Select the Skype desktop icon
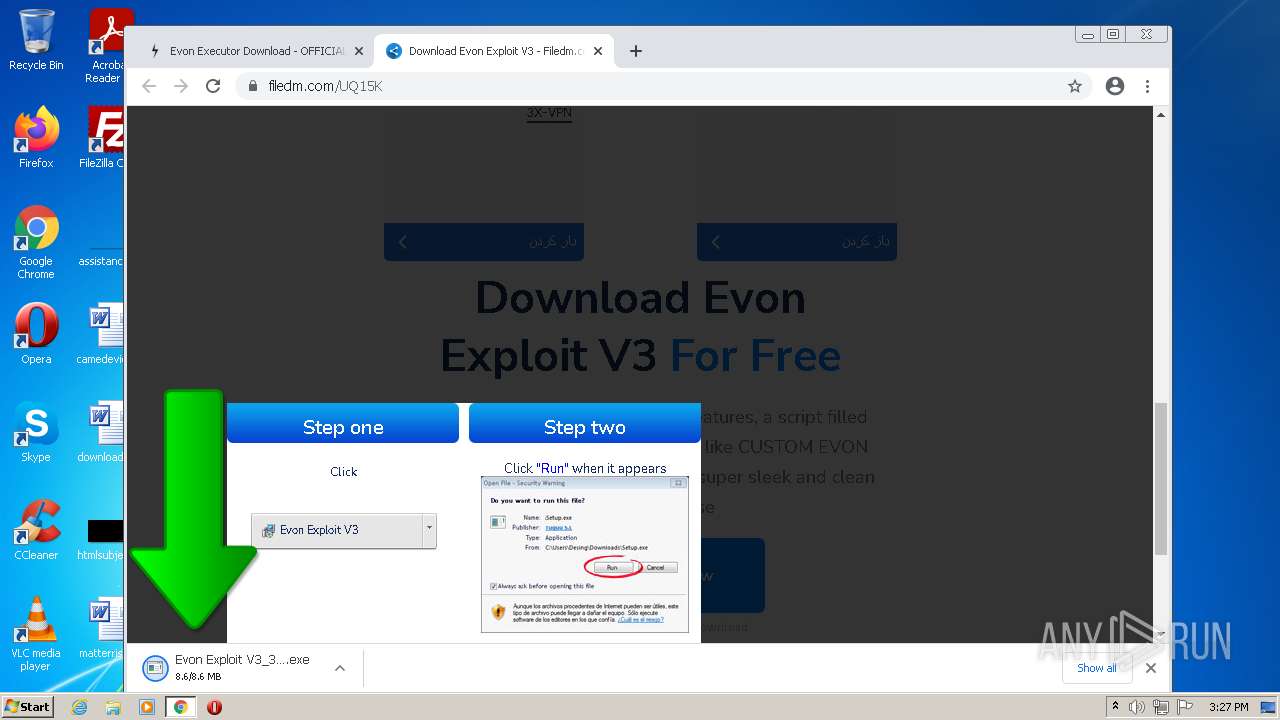The image size is (1280, 720). [x=36, y=432]
